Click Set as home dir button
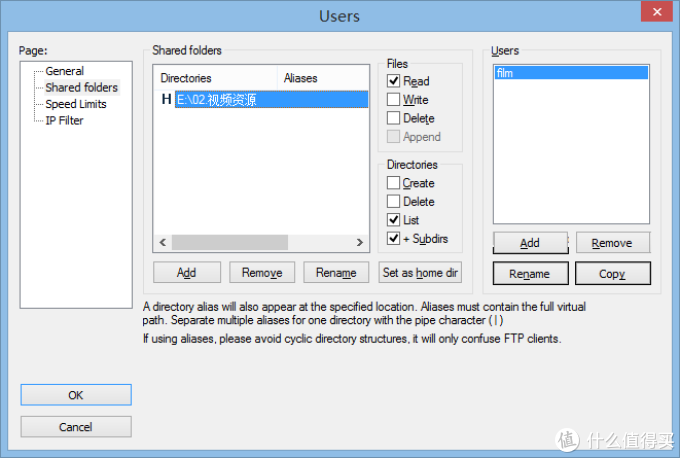Viewport: 680px width, 458px height. point(420,273)
